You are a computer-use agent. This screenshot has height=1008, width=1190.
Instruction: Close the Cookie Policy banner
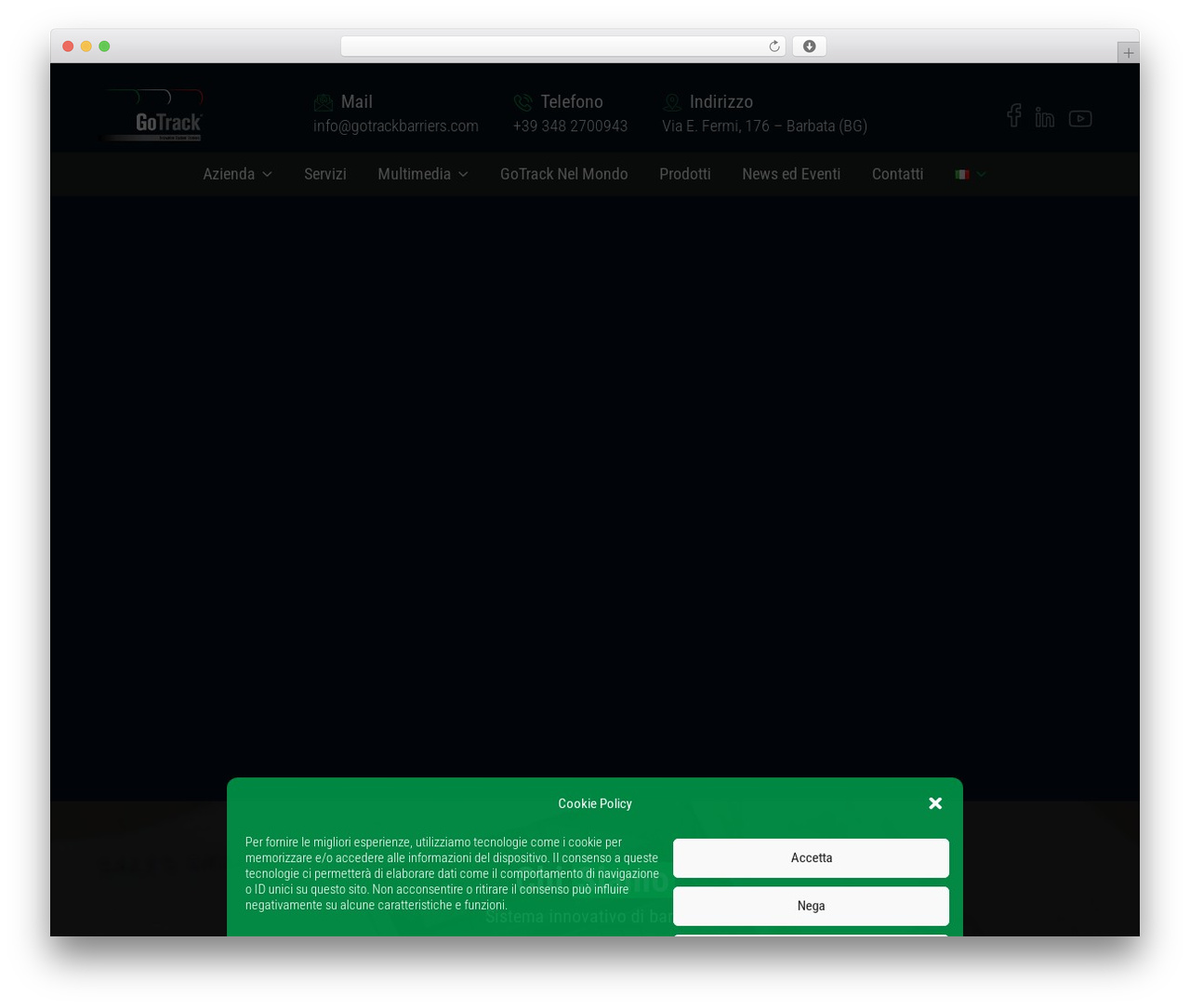pos(935,803)
